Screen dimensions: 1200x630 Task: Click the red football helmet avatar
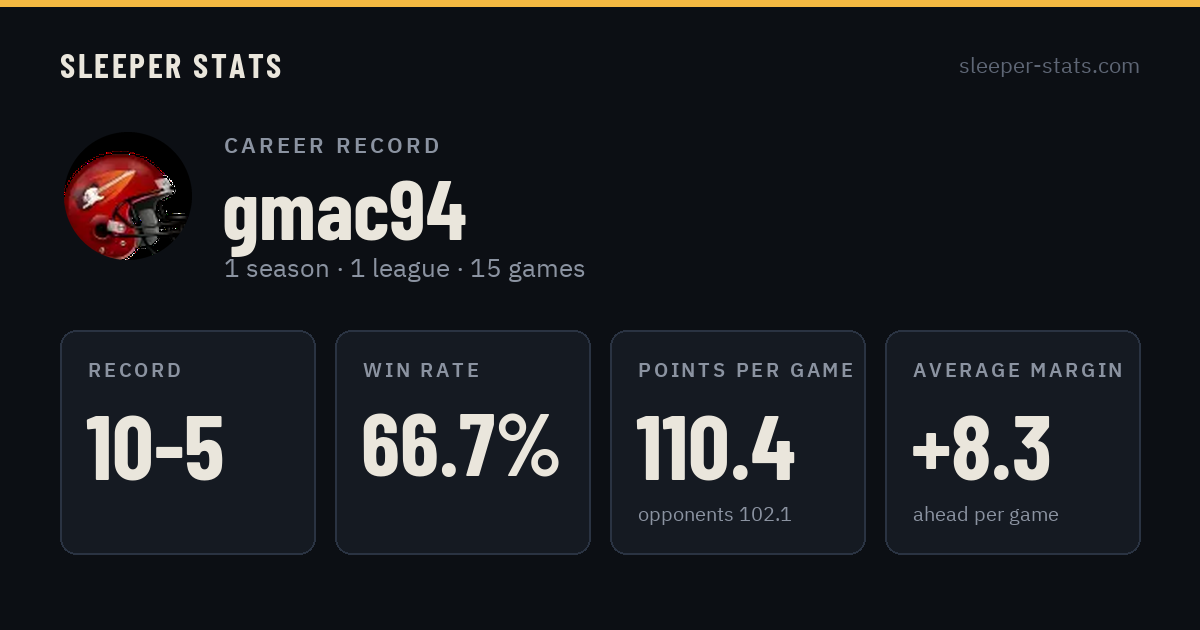(x=126, y=197)
